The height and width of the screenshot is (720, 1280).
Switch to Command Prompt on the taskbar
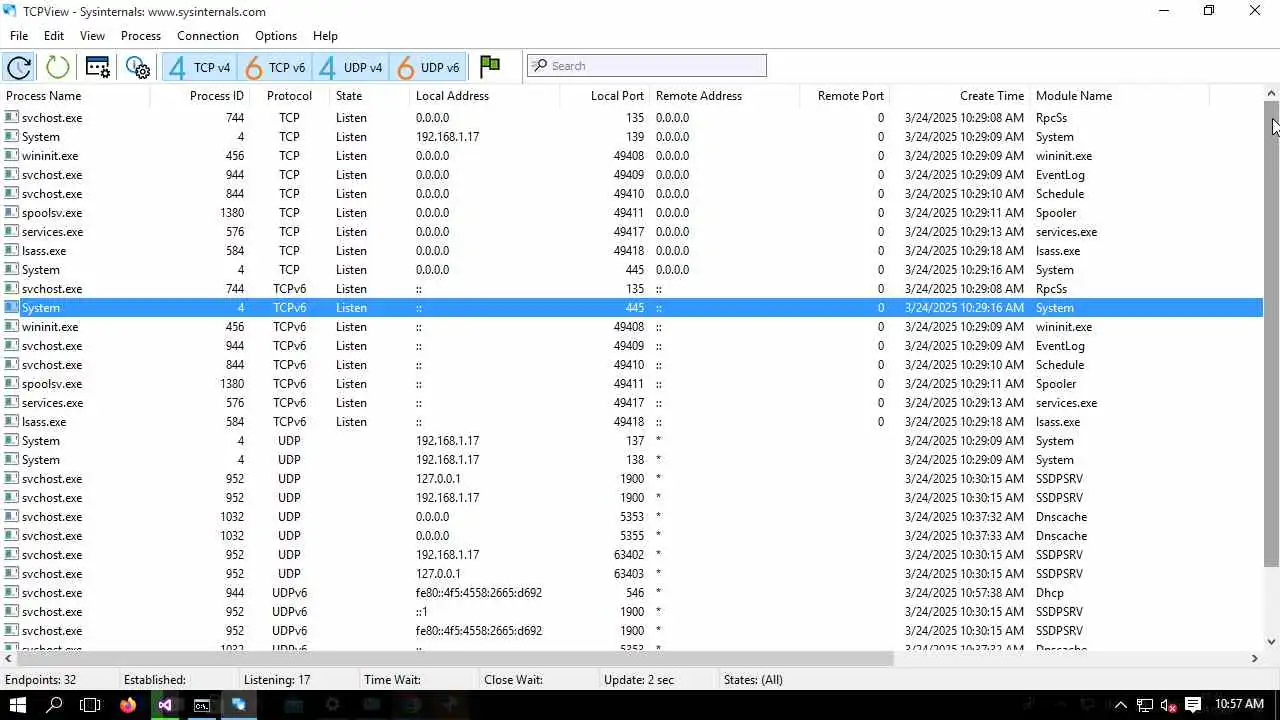pyautogui.click(x=202, y=705)
